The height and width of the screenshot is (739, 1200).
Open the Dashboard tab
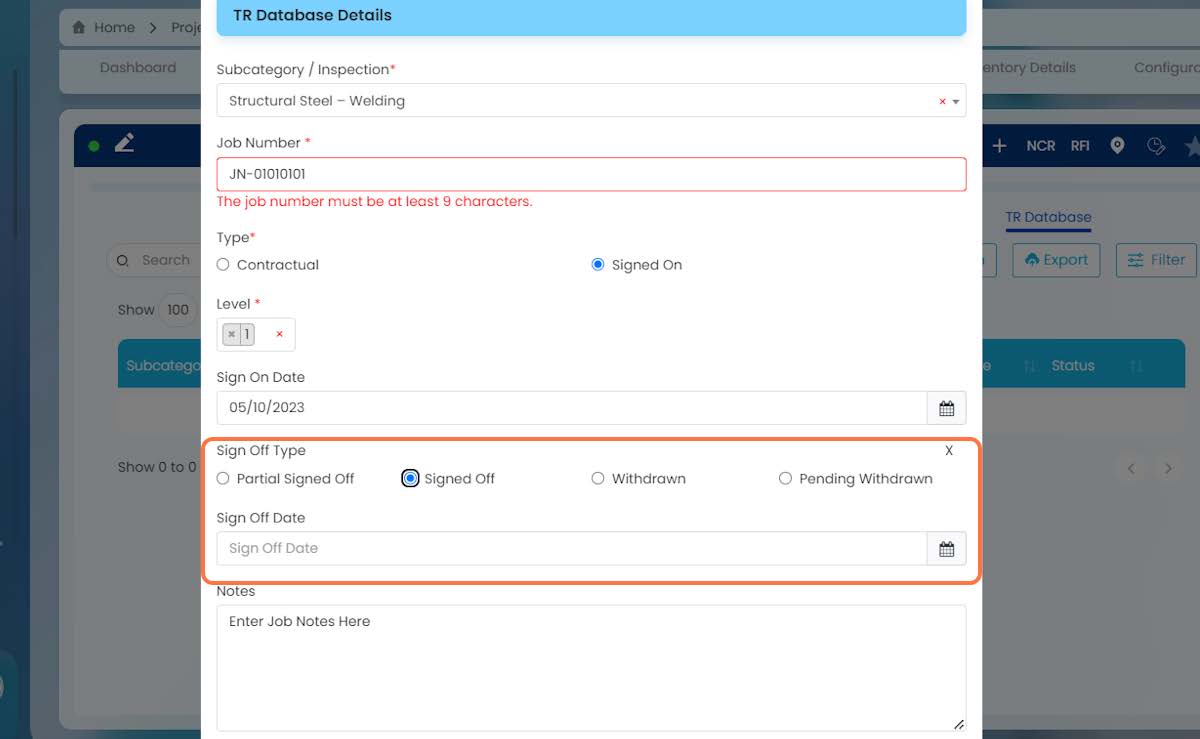click(x=138, y=68)
